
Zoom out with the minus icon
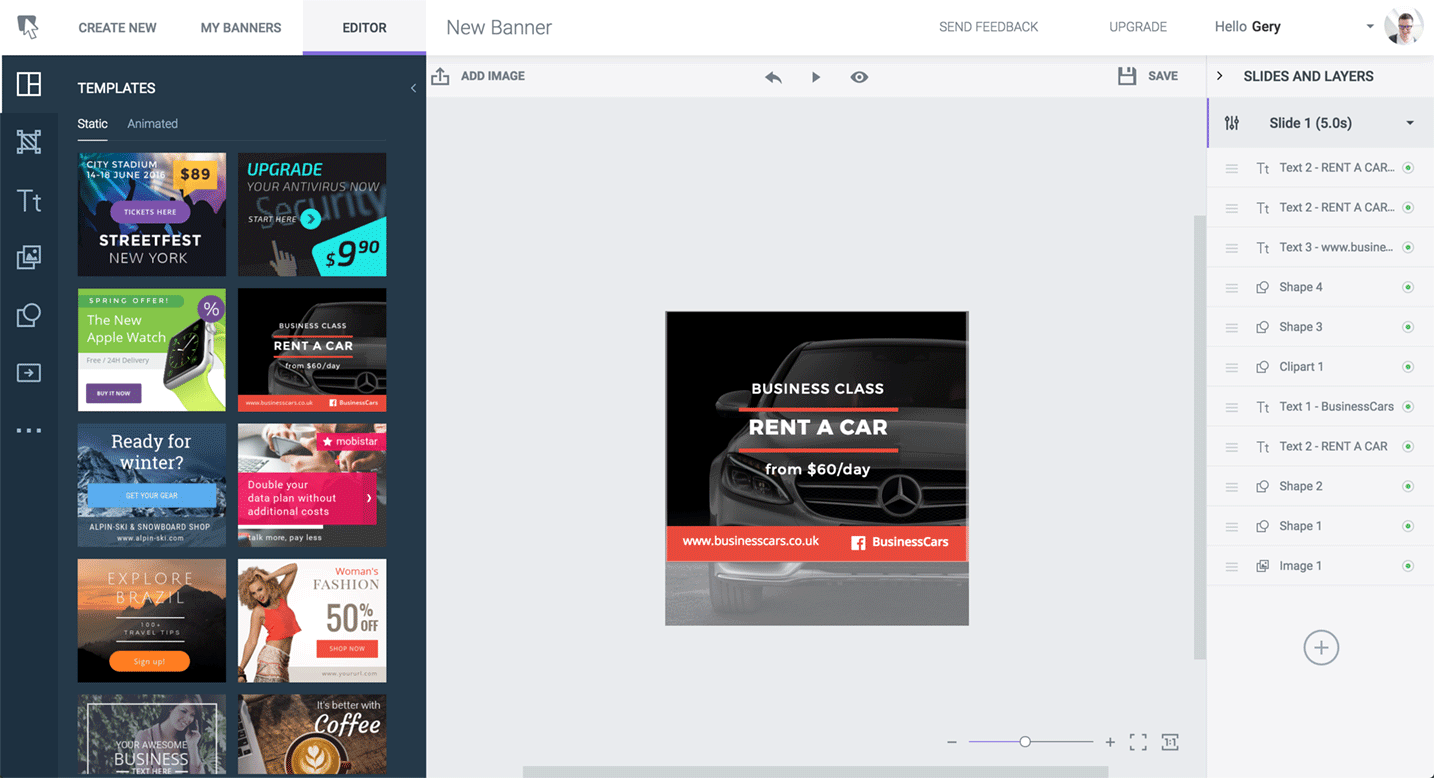pos(952,742)
